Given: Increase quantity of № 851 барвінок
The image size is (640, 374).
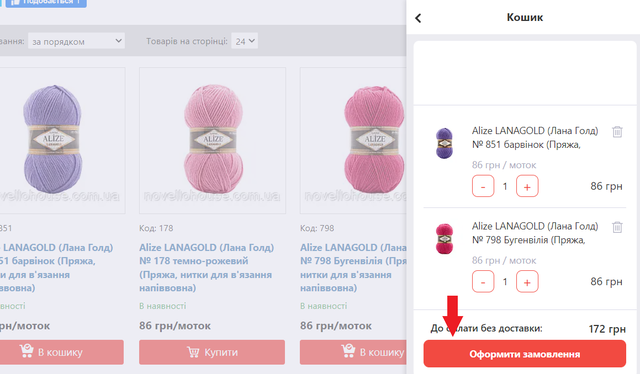Looking at the screenshot, I should (527, 186).
